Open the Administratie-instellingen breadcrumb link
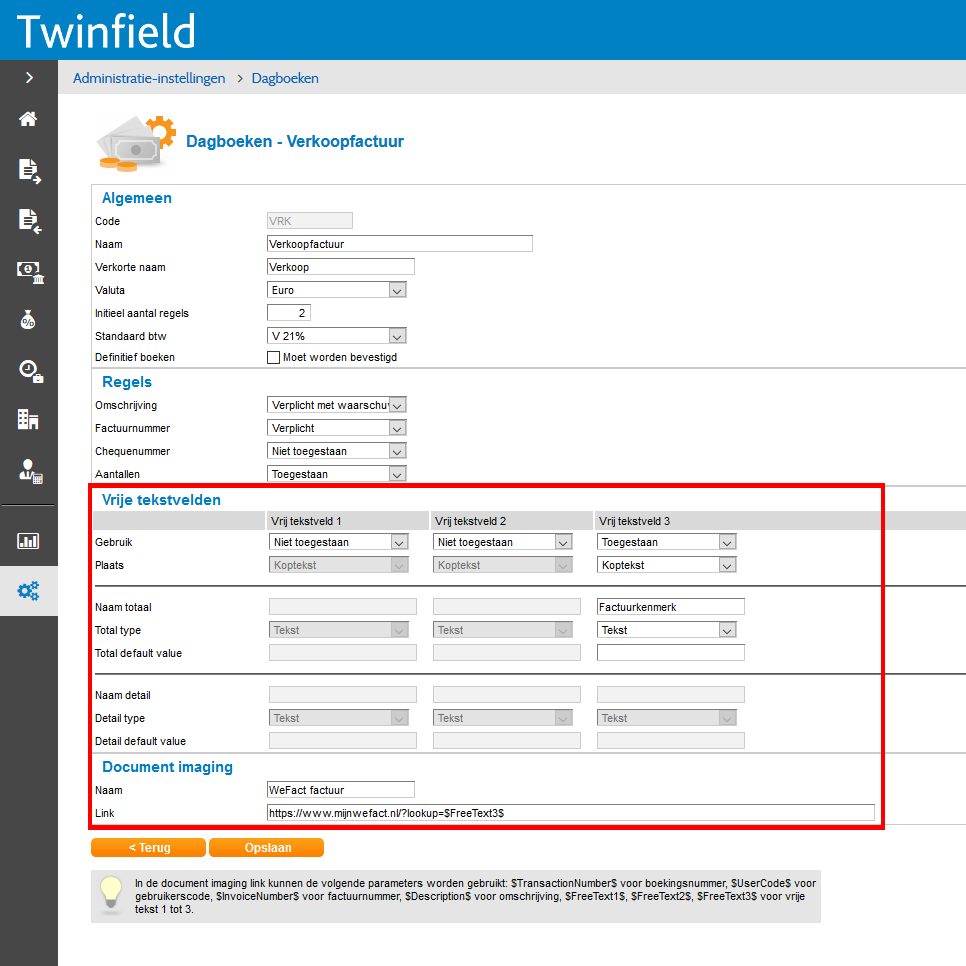Viewport: 966px width, 966px height. pyautogui.click(x=148, y=77)
